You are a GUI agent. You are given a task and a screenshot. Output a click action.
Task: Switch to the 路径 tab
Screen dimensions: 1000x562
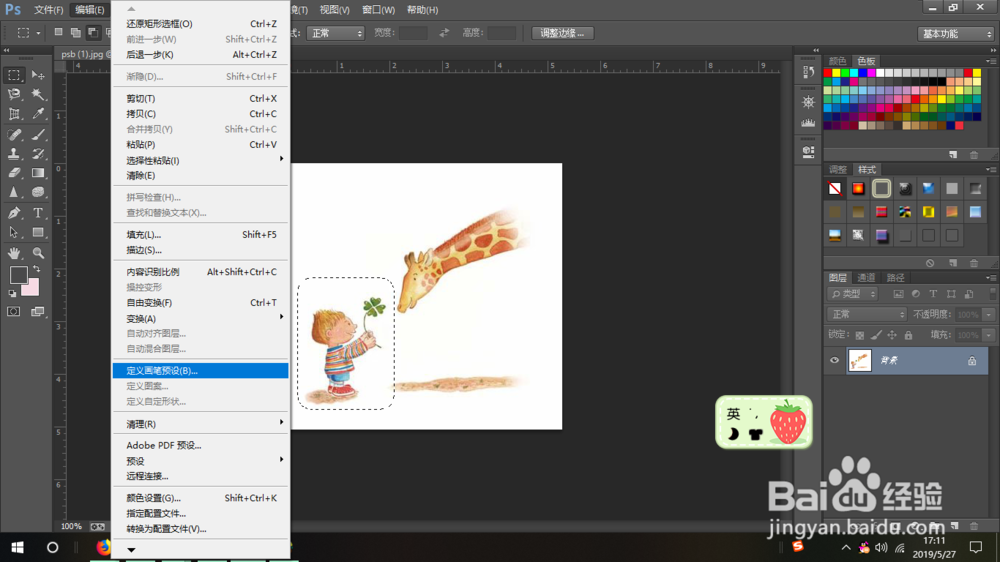pos(895,277)
